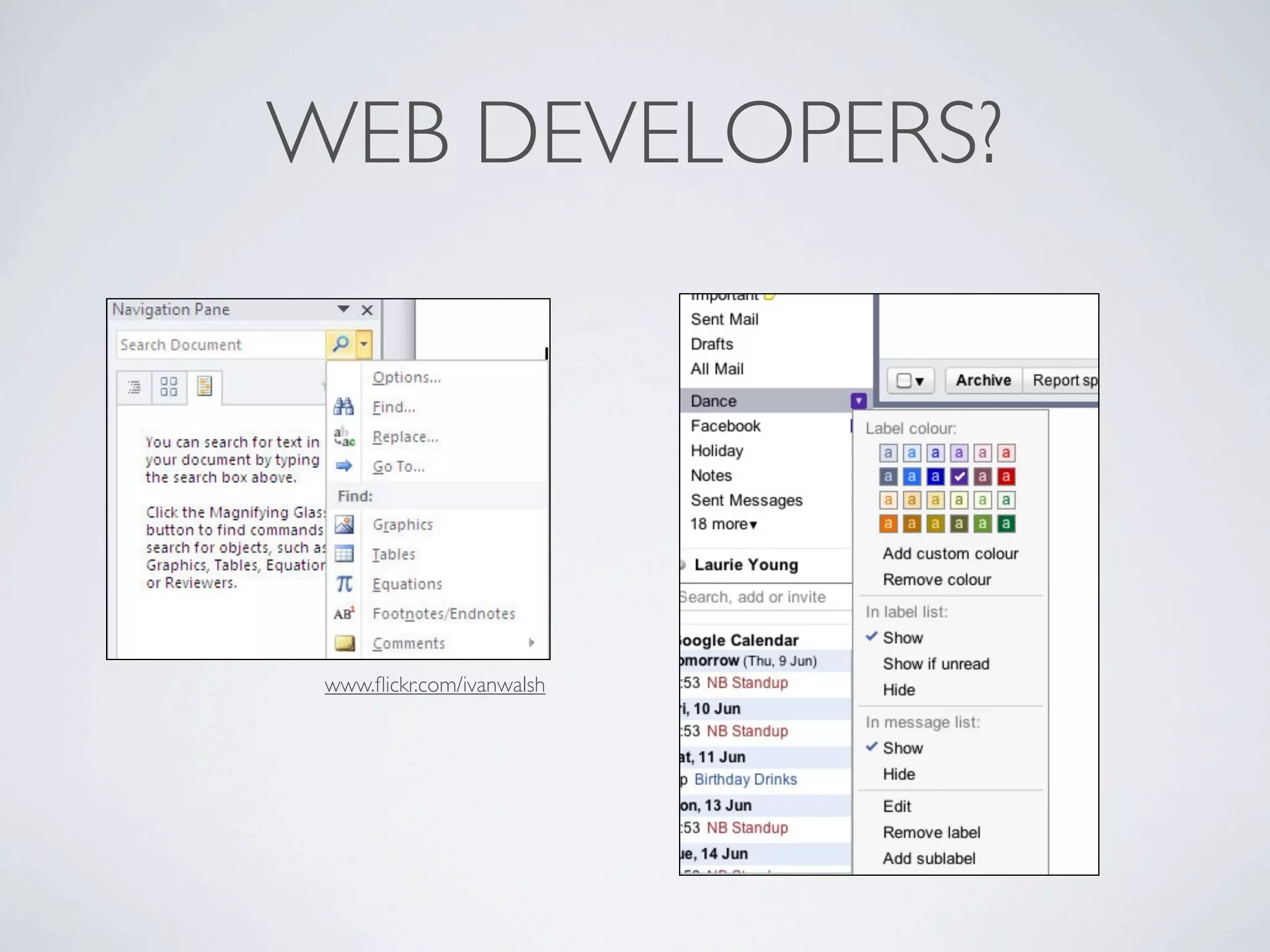Pick the checked purple label colour swatch
The image size is (1270, 952).
coord(959,476)
